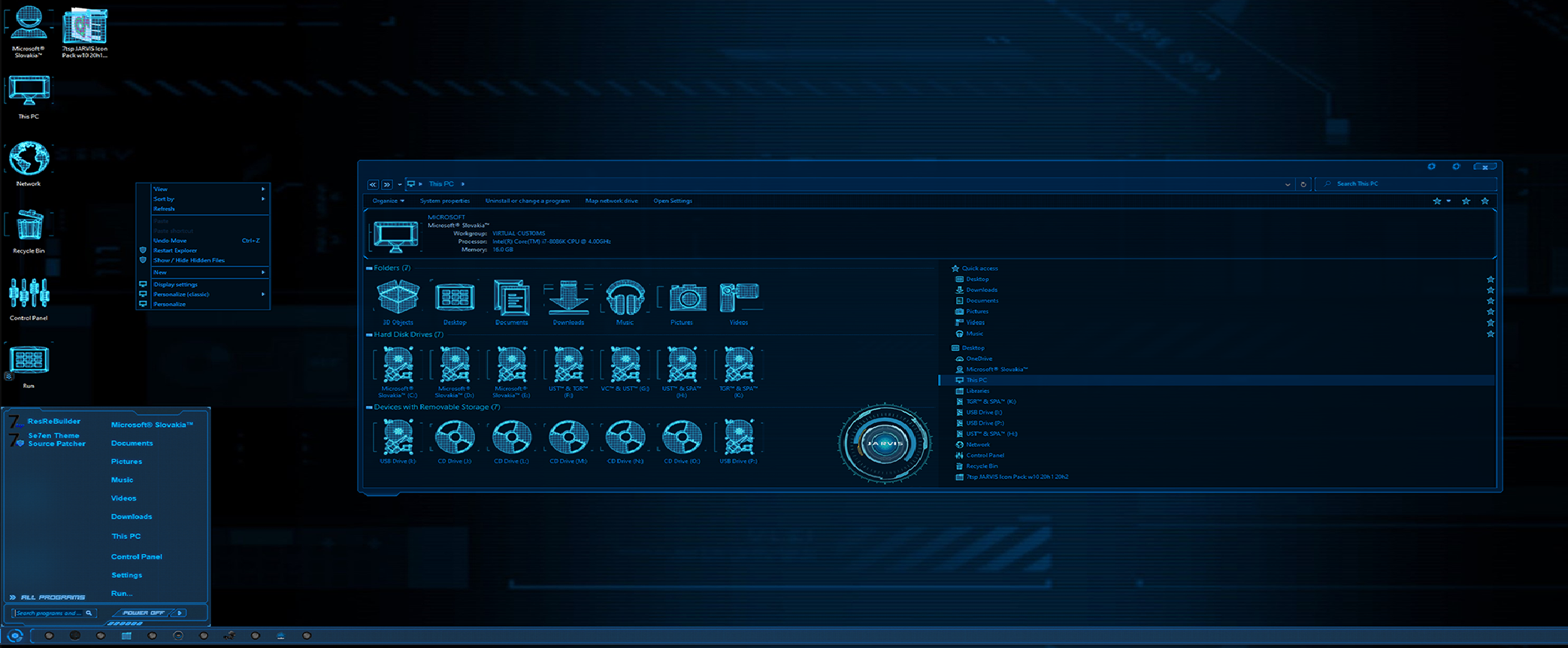The height and width of the screenshot is (648, 1568).
Task: Expand the This PC breadcrumb arrow
Action: tap(463, 184)
